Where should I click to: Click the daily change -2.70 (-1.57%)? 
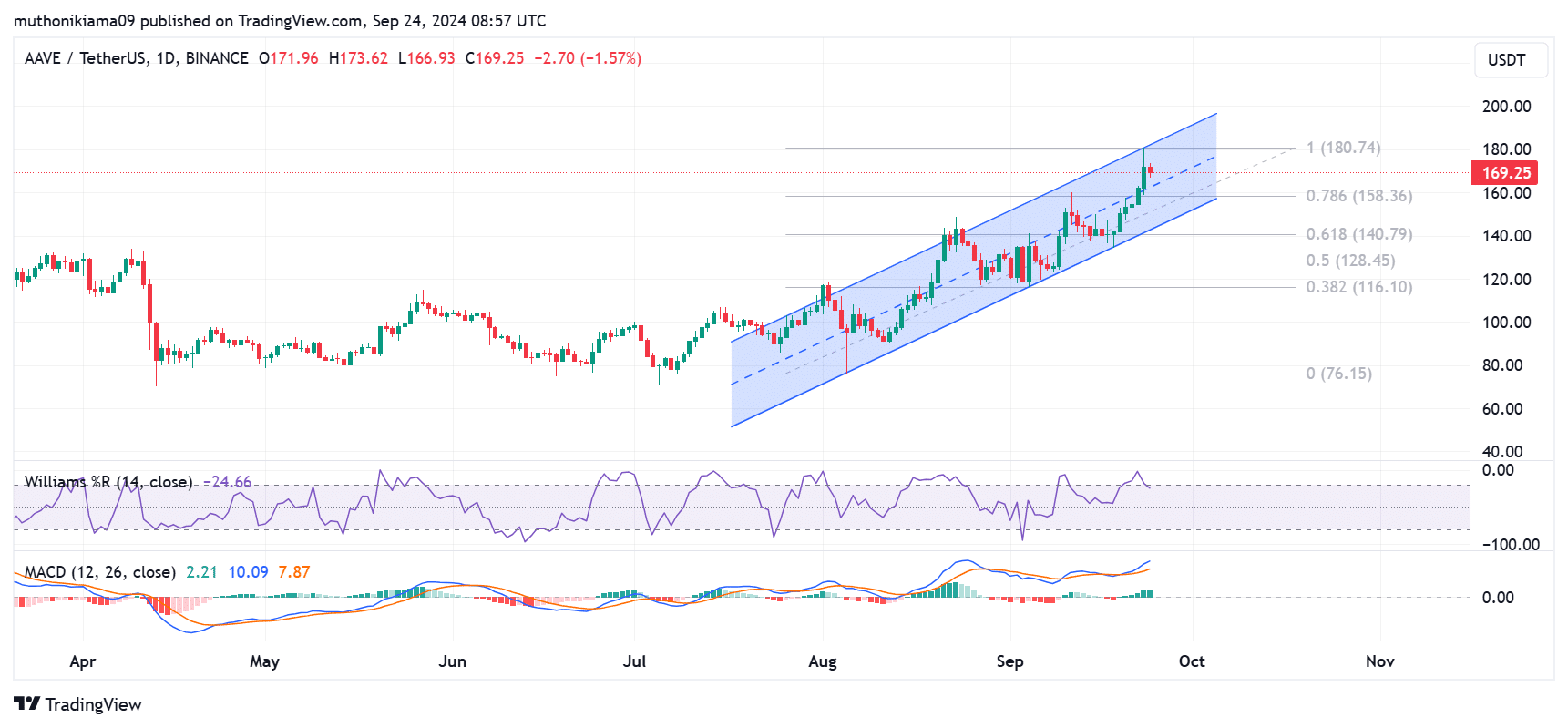[588, 58]
